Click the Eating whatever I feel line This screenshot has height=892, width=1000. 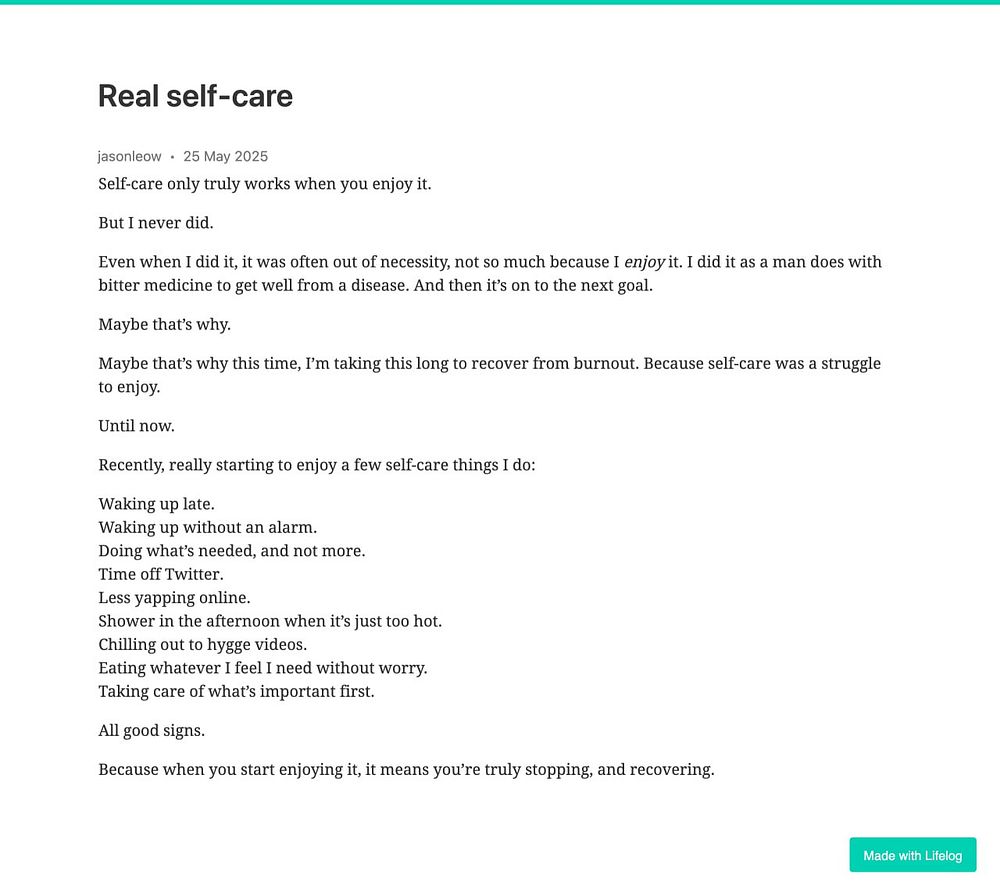263,668
